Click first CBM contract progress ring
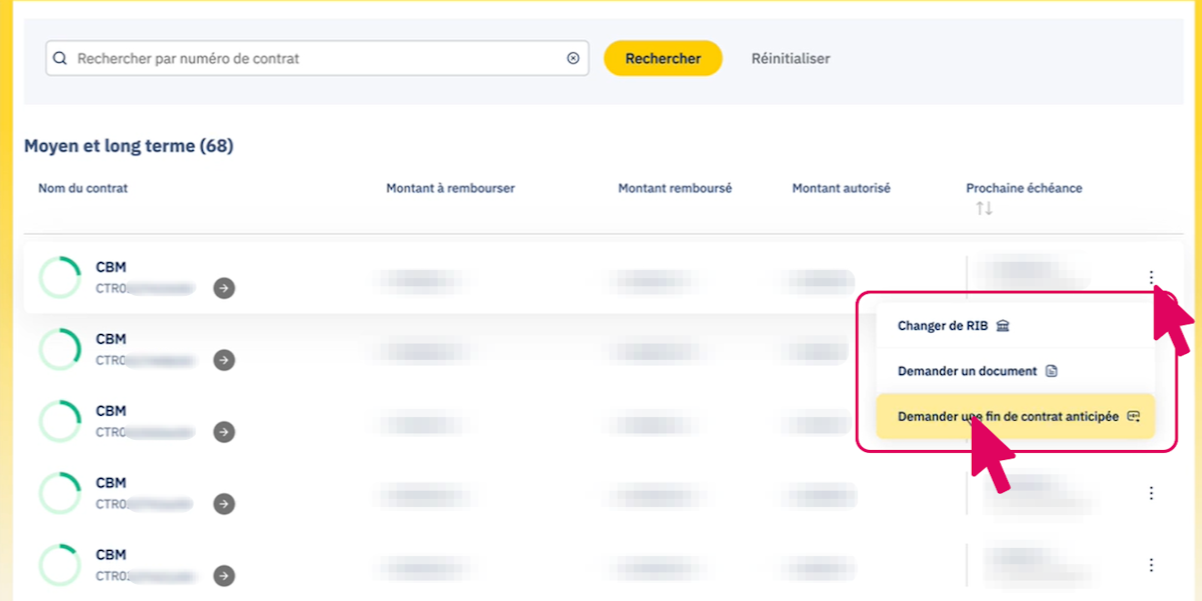The height and width of the screenshot is (601, 1202). pos(60,278)
